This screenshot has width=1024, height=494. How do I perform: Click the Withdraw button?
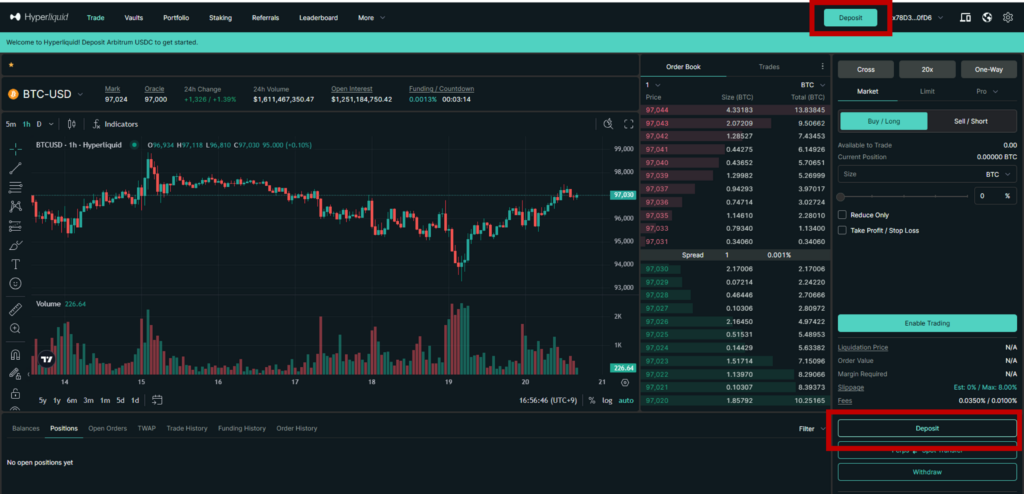click(927, 472)
